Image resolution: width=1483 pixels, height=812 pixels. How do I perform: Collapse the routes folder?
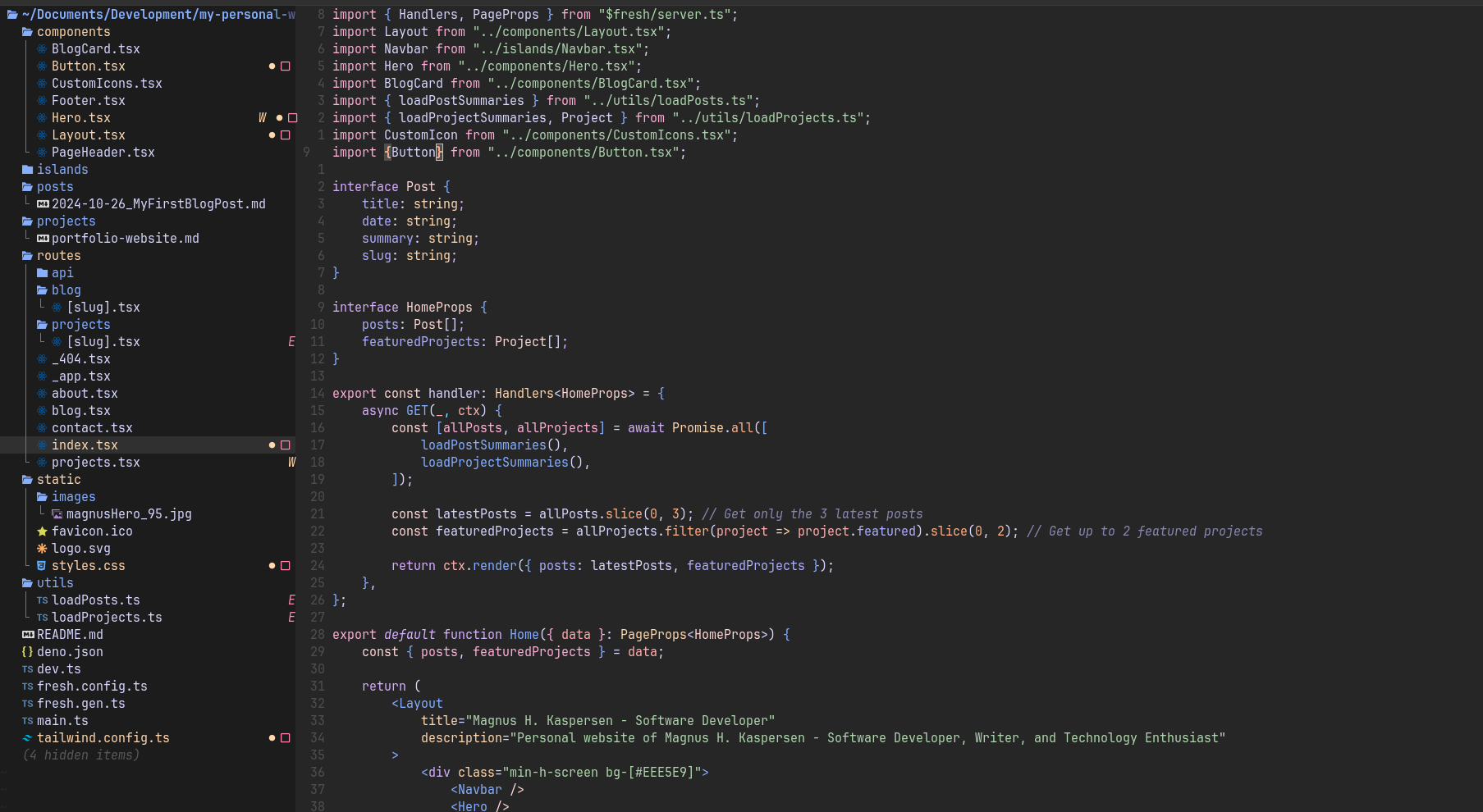(27, 256)
